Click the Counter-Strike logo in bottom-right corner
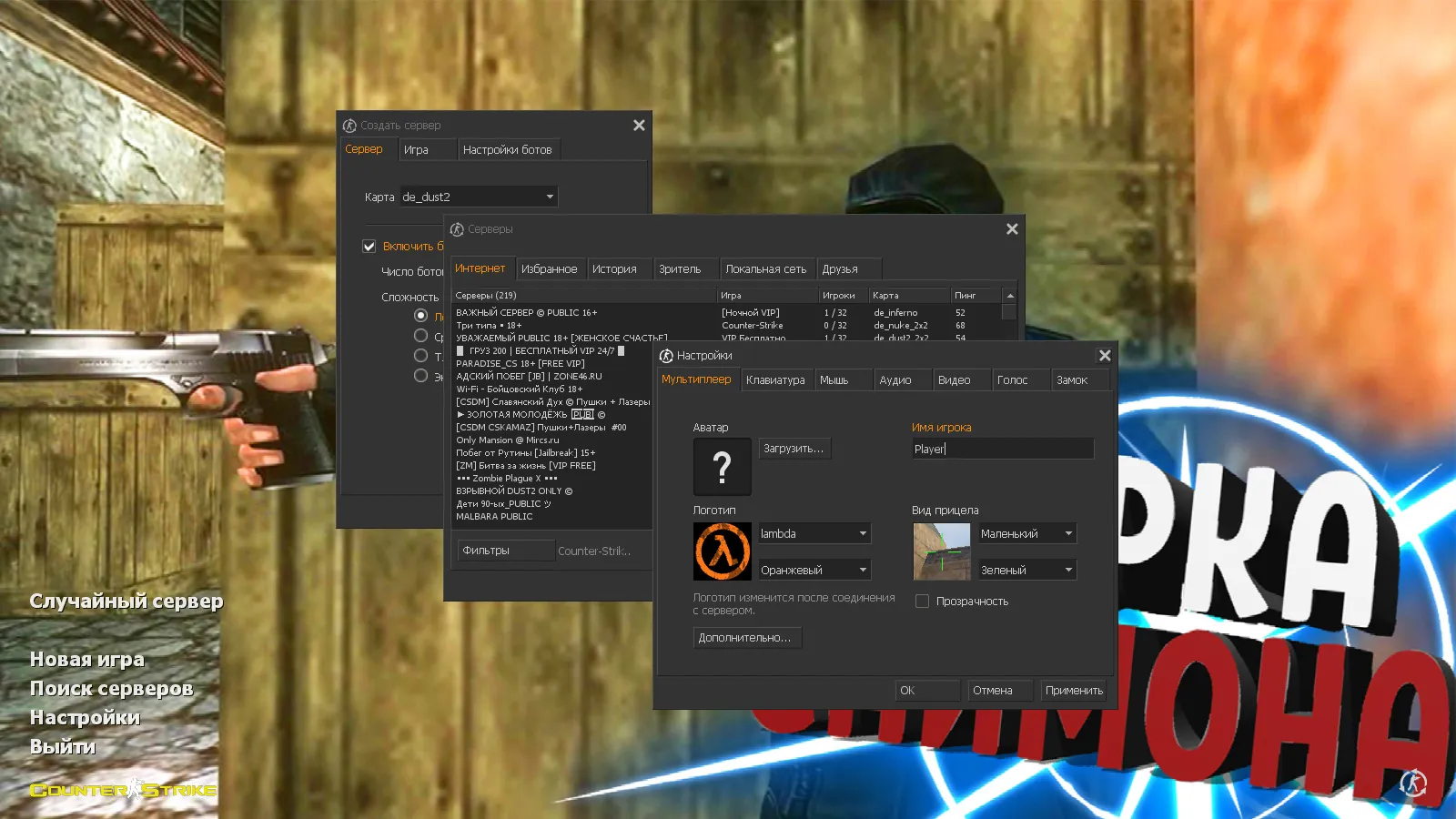The image size is (1456, 819). [x=1413, y=781]
